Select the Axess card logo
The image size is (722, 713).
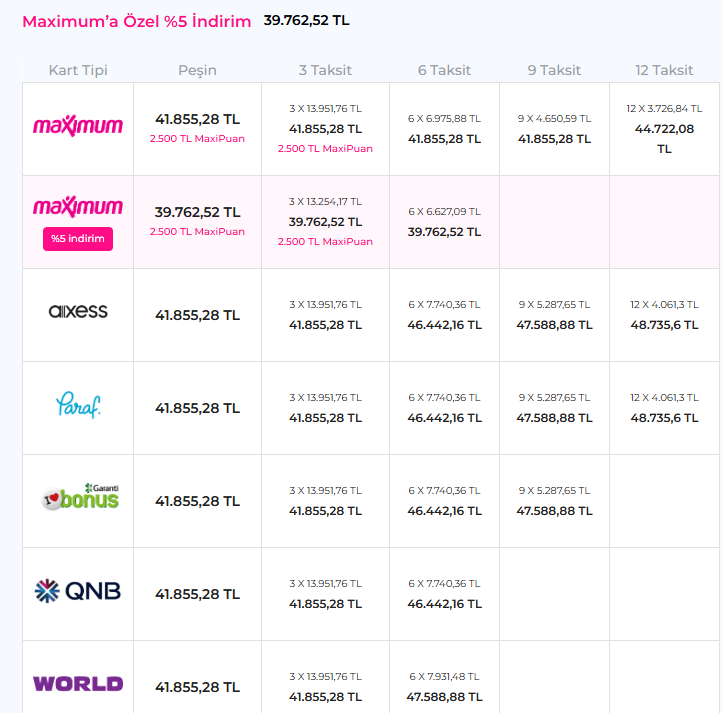pos(78,311)
